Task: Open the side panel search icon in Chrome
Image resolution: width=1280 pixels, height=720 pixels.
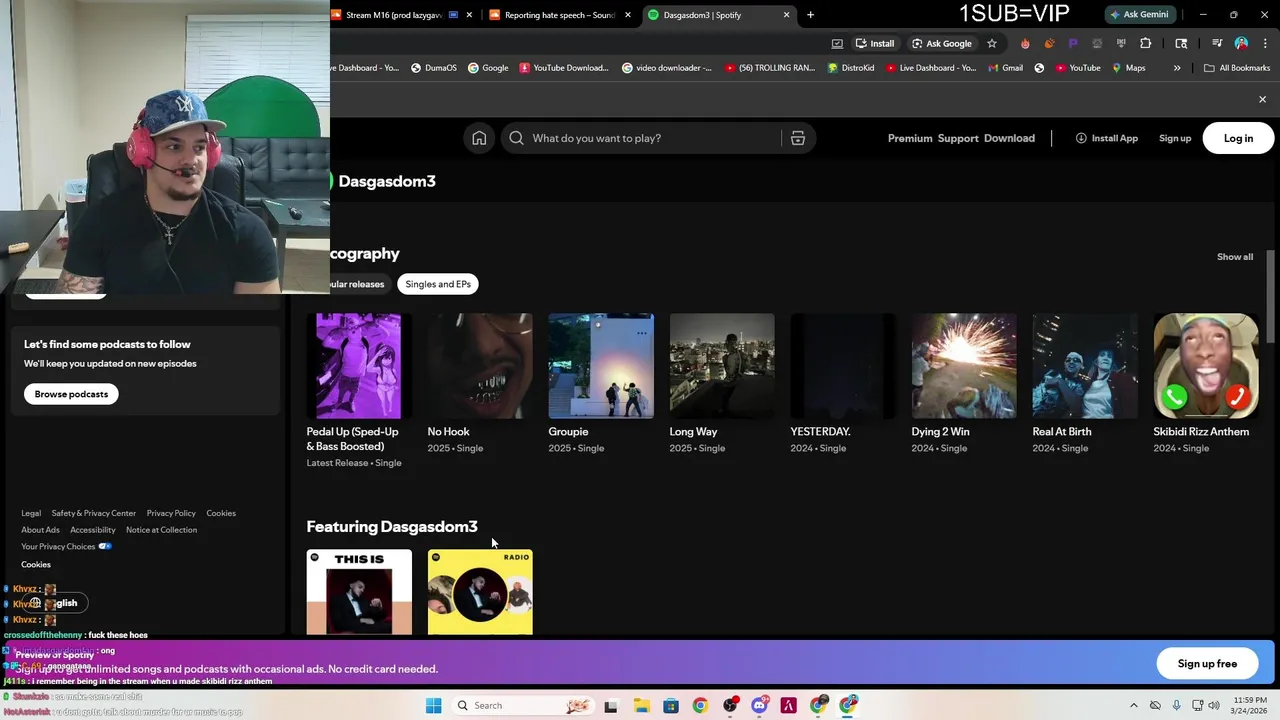Action: [x=1181, y=43]
